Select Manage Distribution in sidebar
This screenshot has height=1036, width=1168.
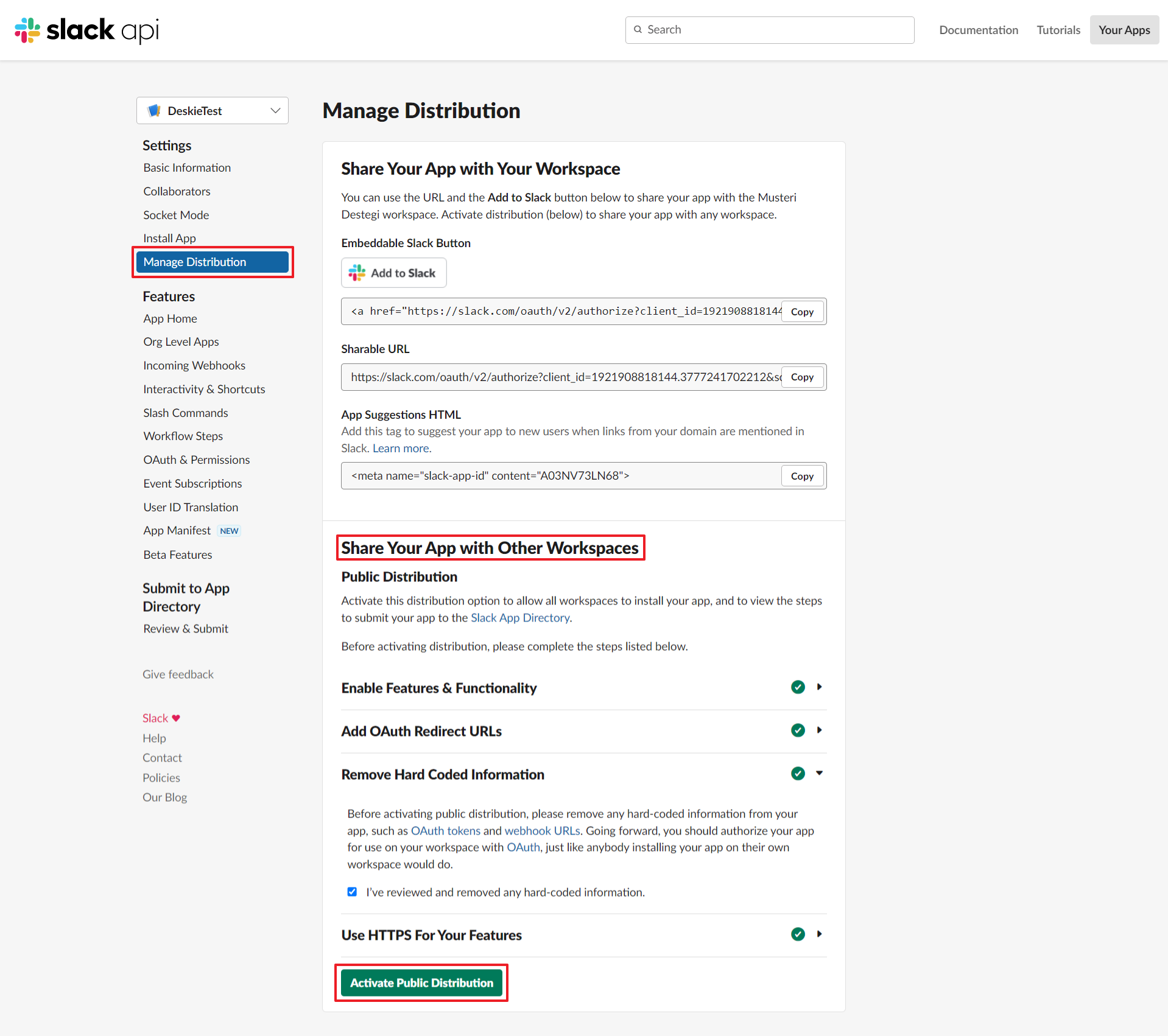click(x=213, y=262)
